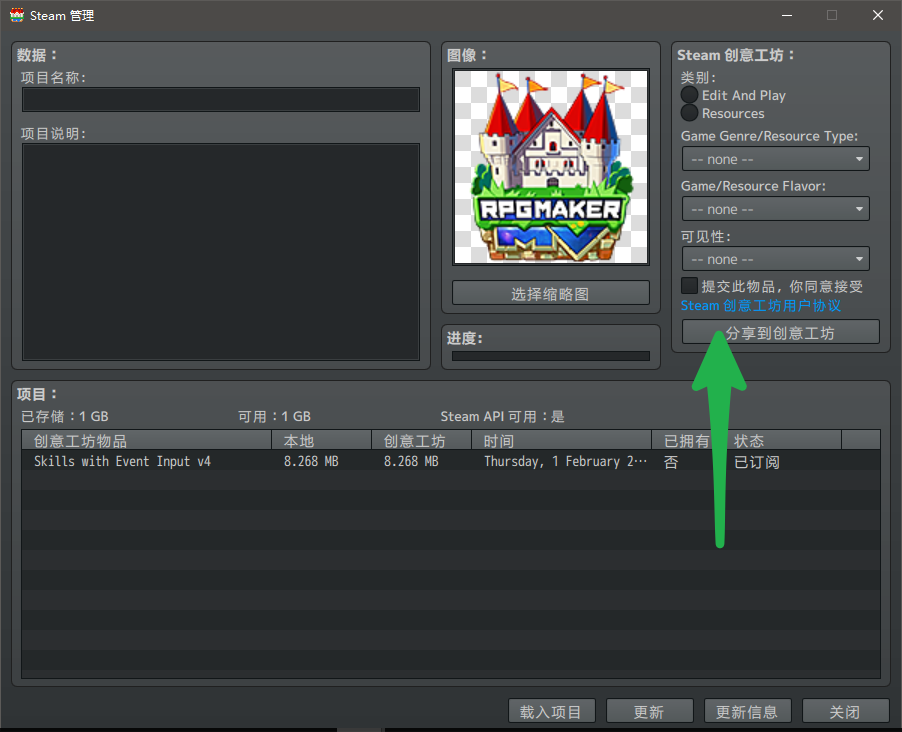Click the first 8.268 MB cell under 本地
902x732 pixels.
click(311, 462)
